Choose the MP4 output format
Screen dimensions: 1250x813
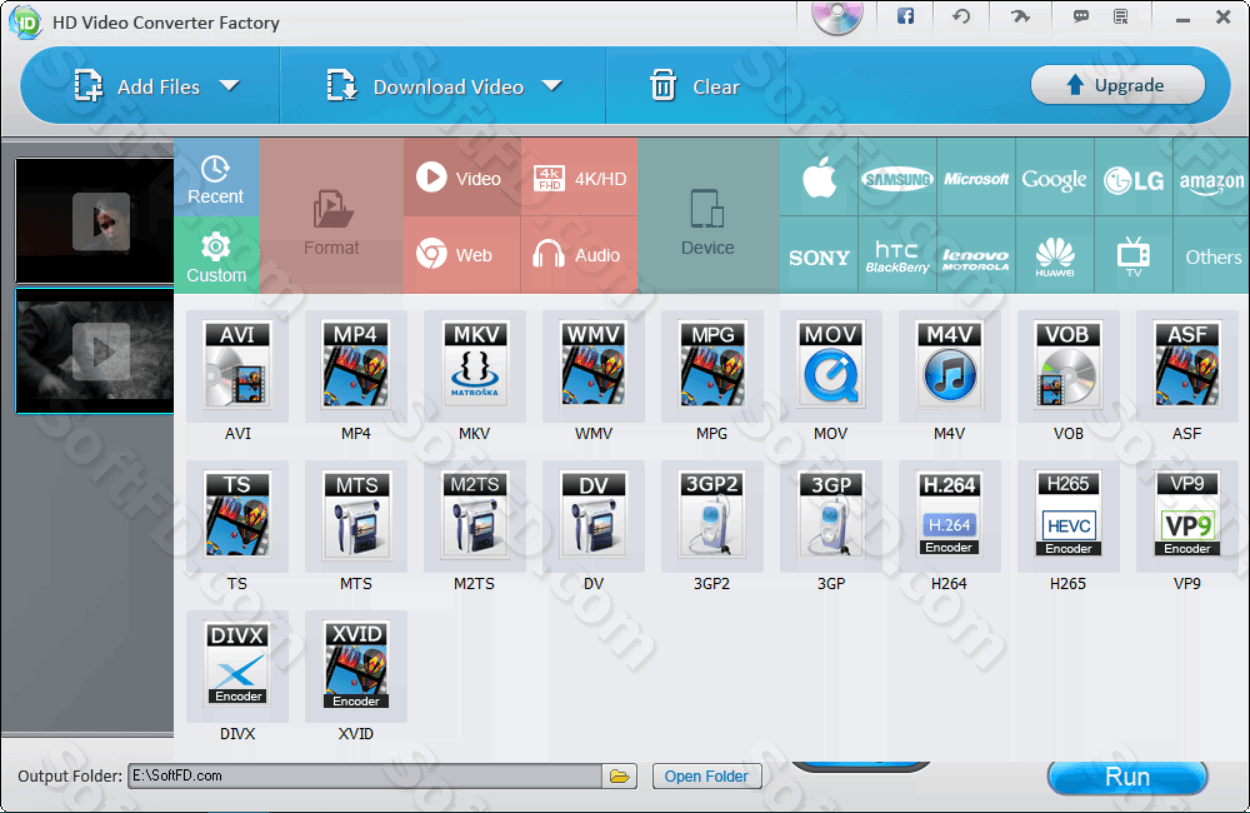[356, 366]
